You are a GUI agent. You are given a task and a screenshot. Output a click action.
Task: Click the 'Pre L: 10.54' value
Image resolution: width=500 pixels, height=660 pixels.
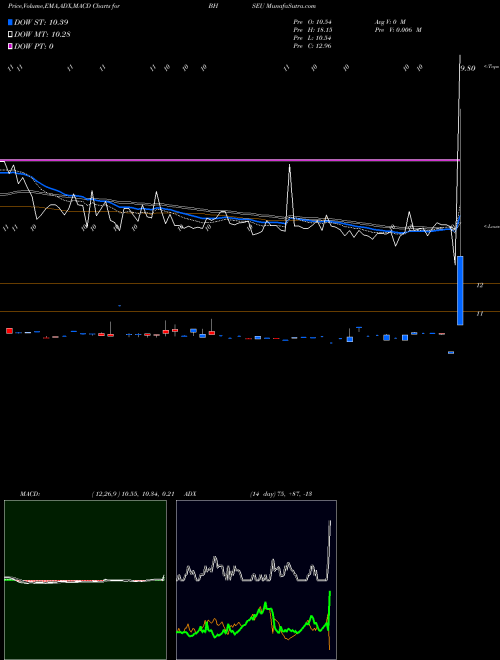312,38
